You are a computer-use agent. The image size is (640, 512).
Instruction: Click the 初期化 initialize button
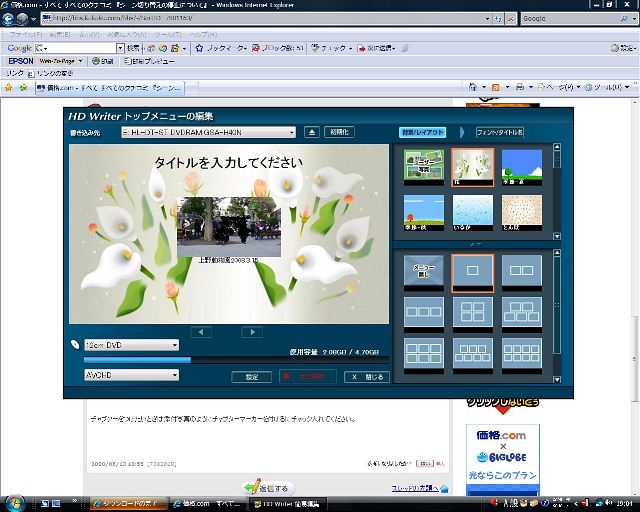[339, 132]
